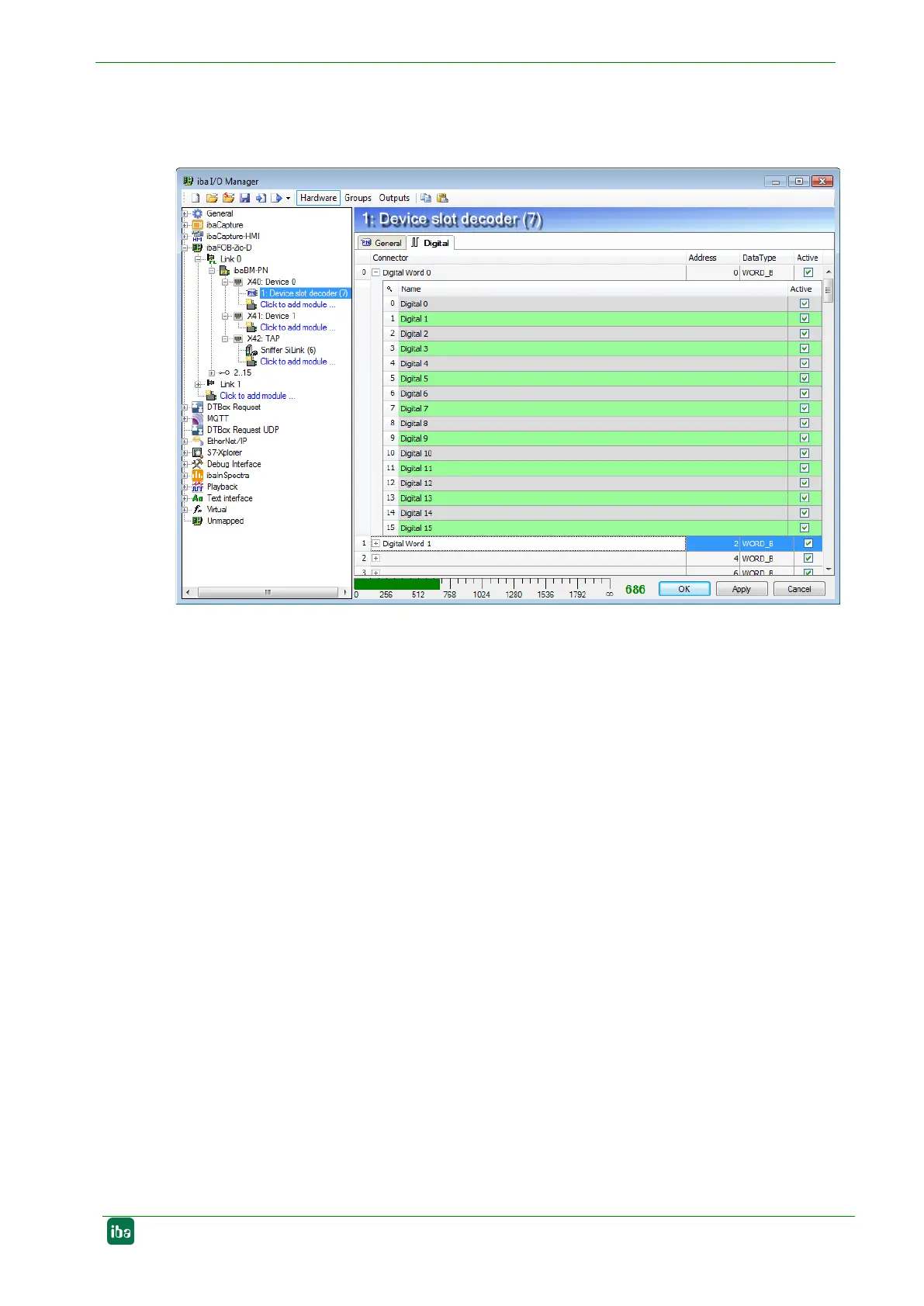924x1306 pixels.
Task: Collapse the X41: Device 1 node
Action: [x=225, y=316]
